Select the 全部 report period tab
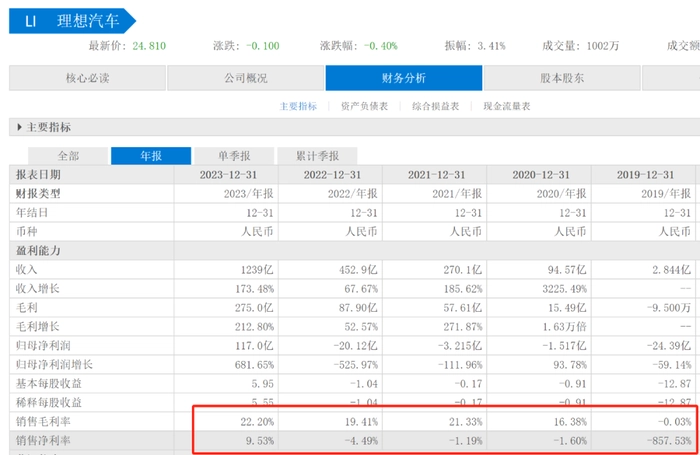The width and height of the screenshot is (700, 455). coord(68,156)
